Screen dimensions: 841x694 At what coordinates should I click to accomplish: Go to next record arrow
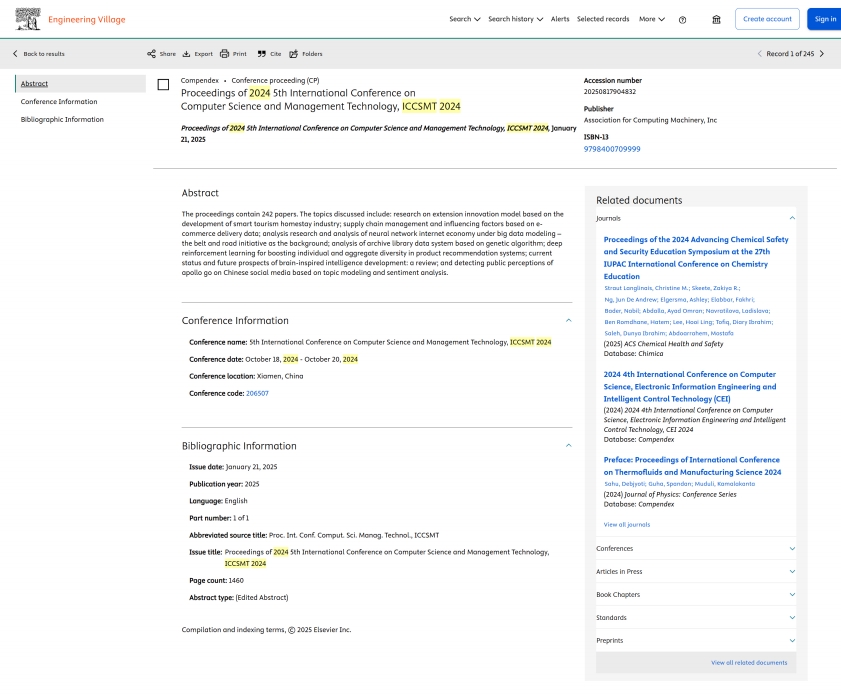tap(822, 54)
